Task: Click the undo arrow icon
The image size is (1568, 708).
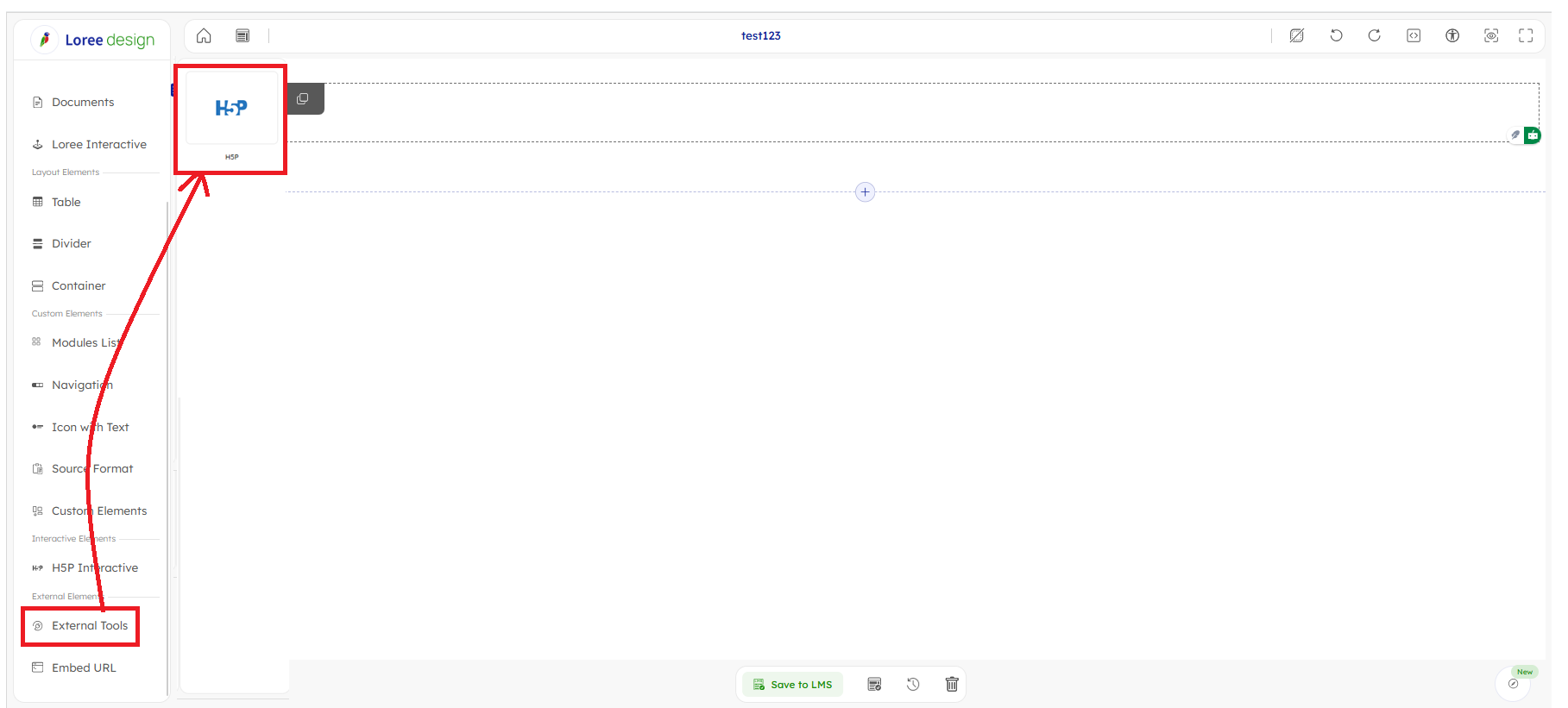Action: coord(1336,35)
